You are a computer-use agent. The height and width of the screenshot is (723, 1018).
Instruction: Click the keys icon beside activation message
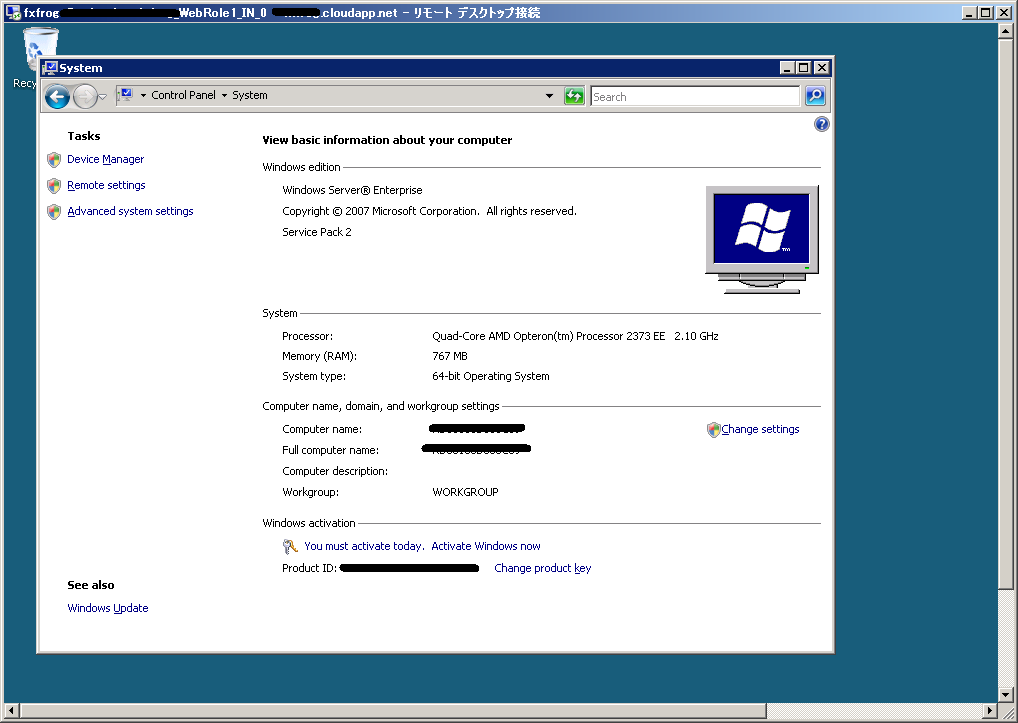click(x=290, y=547)
